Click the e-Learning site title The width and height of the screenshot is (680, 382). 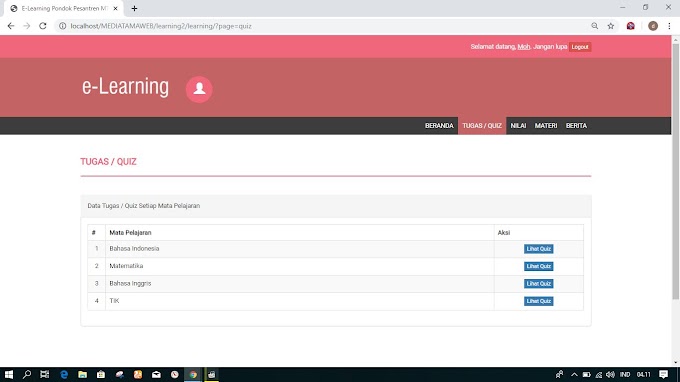click(x=125, y=87)
